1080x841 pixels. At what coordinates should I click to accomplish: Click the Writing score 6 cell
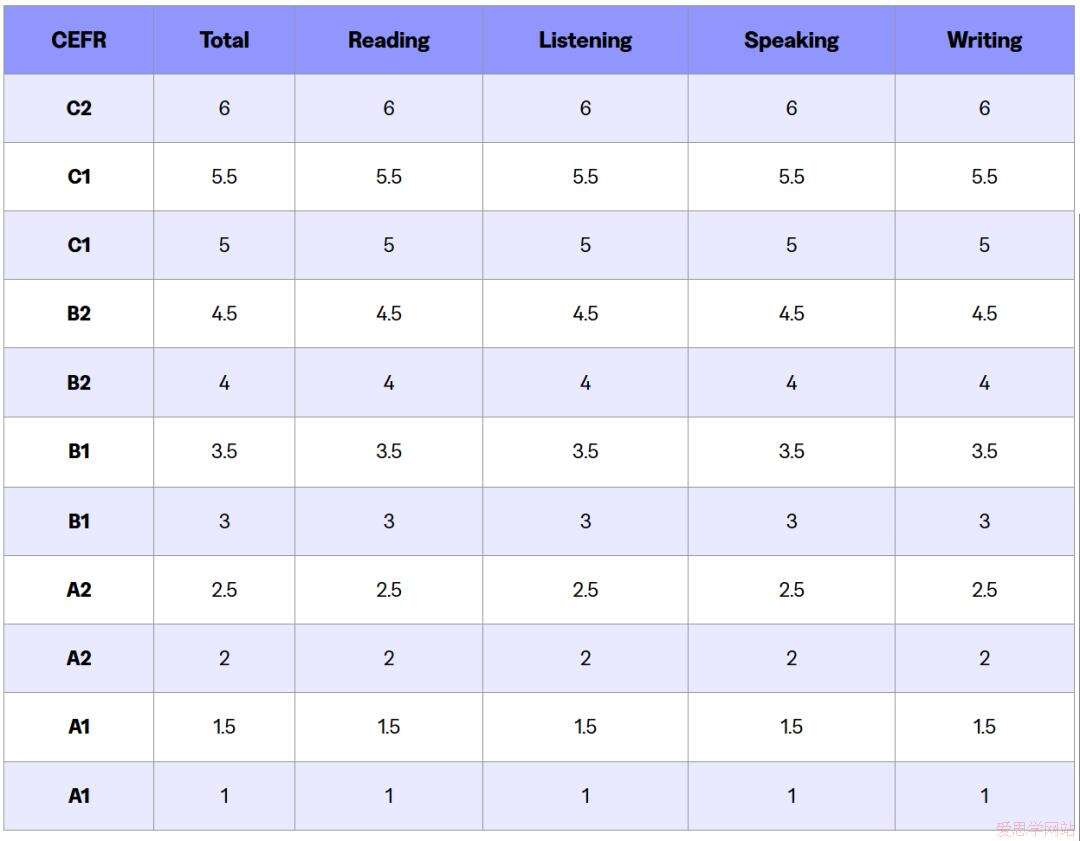pyautogui.click(x=984, y=108)
